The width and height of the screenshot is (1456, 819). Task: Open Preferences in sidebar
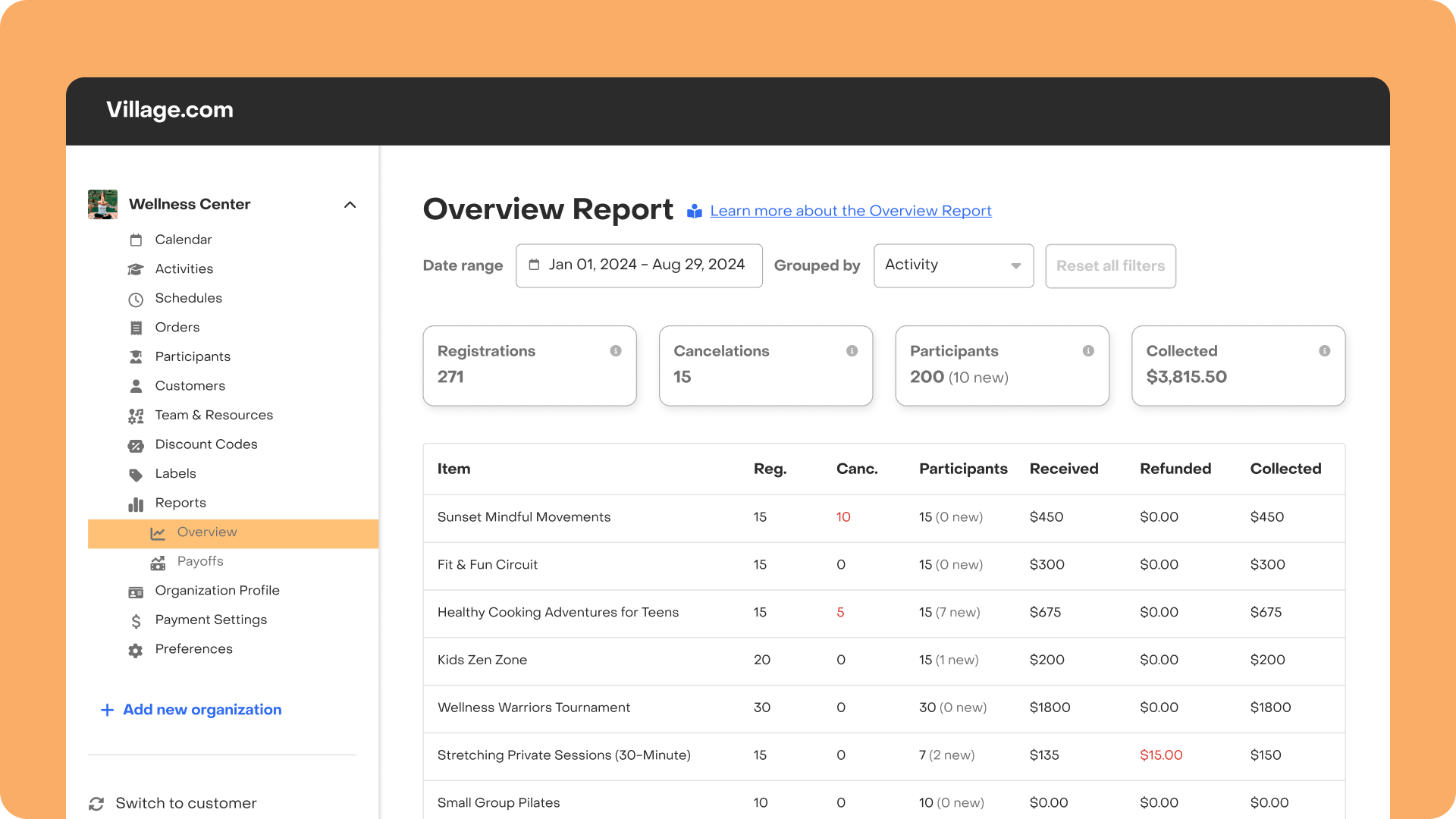[194, 649]
